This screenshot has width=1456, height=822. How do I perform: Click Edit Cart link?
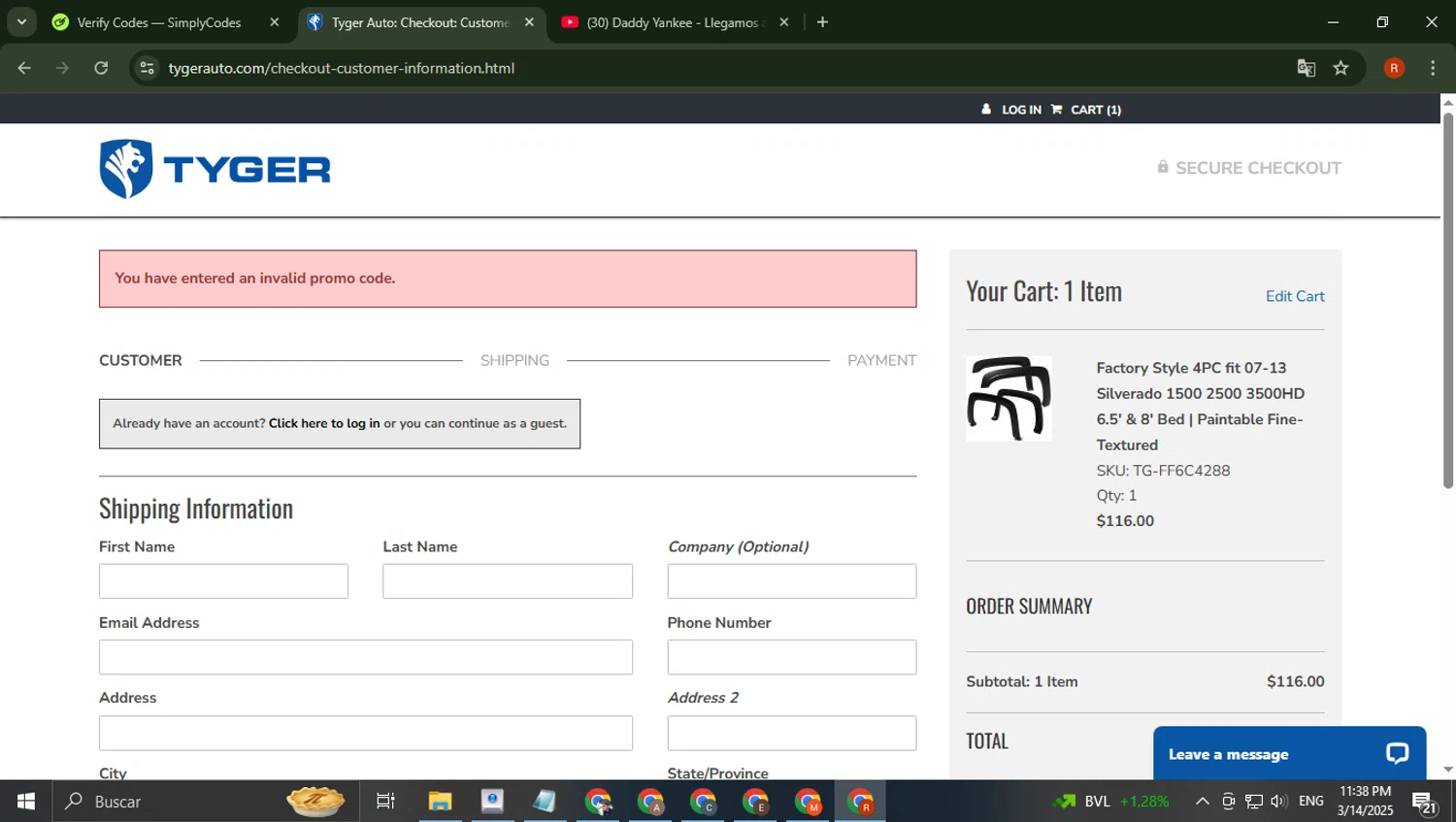pyautogui.click(x=1295, y=296)
